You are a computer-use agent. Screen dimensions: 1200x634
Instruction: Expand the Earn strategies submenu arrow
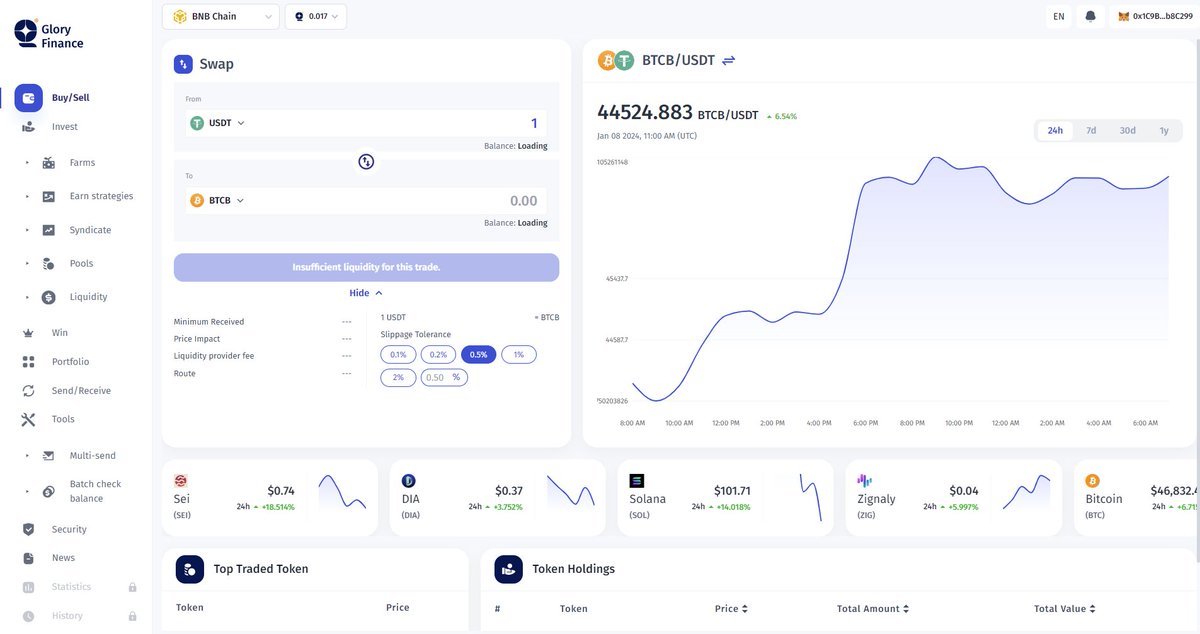pyautogui.click(x=27, y=197)
